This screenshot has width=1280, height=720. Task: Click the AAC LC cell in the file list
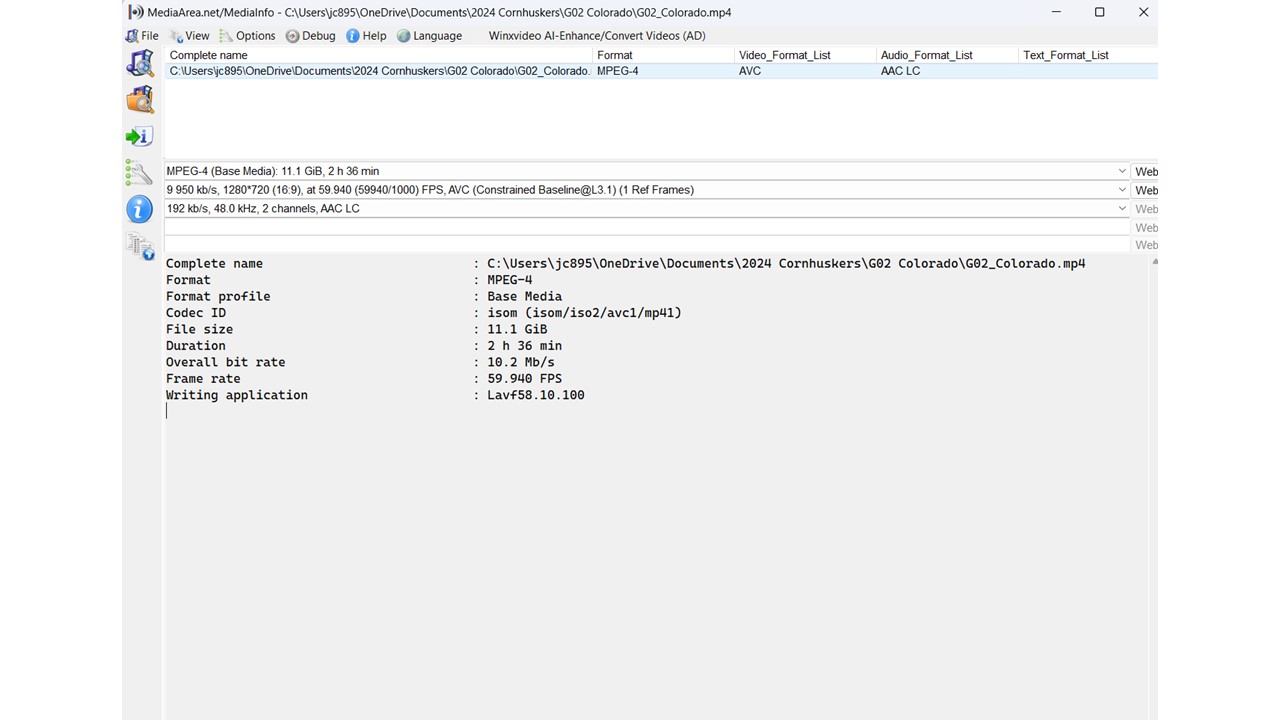coord(900,71)
